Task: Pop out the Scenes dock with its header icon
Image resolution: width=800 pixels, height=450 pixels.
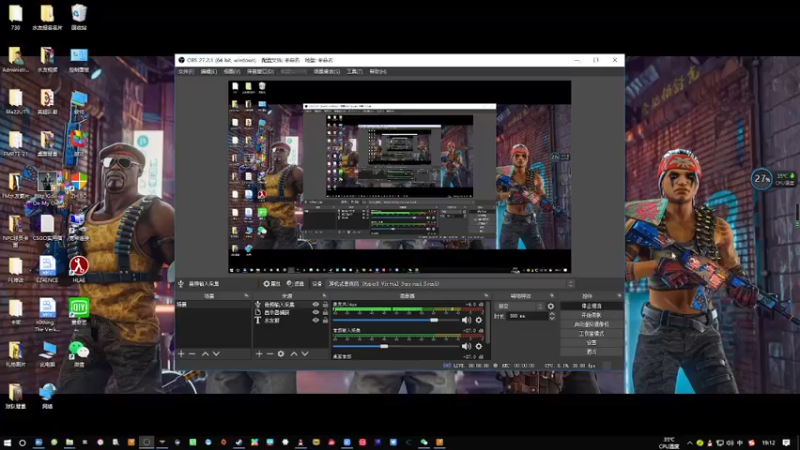Action: pyautogui.click(x=246, y=296)
